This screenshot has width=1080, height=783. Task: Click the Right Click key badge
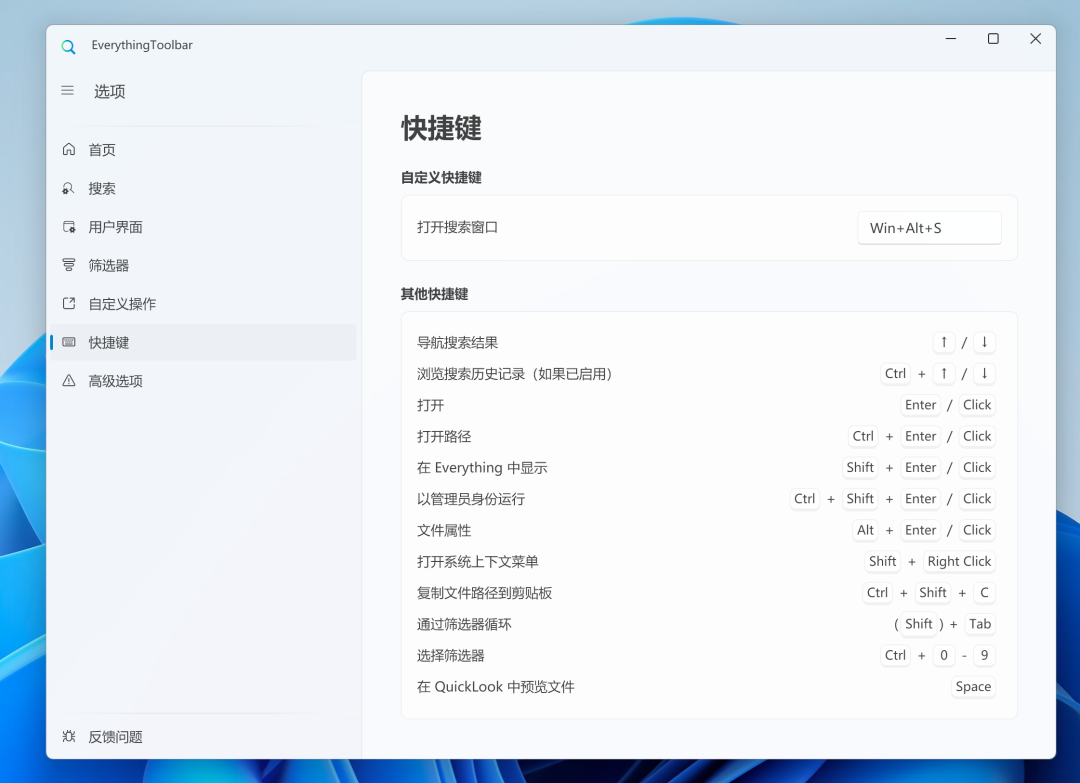coord(959,561)
